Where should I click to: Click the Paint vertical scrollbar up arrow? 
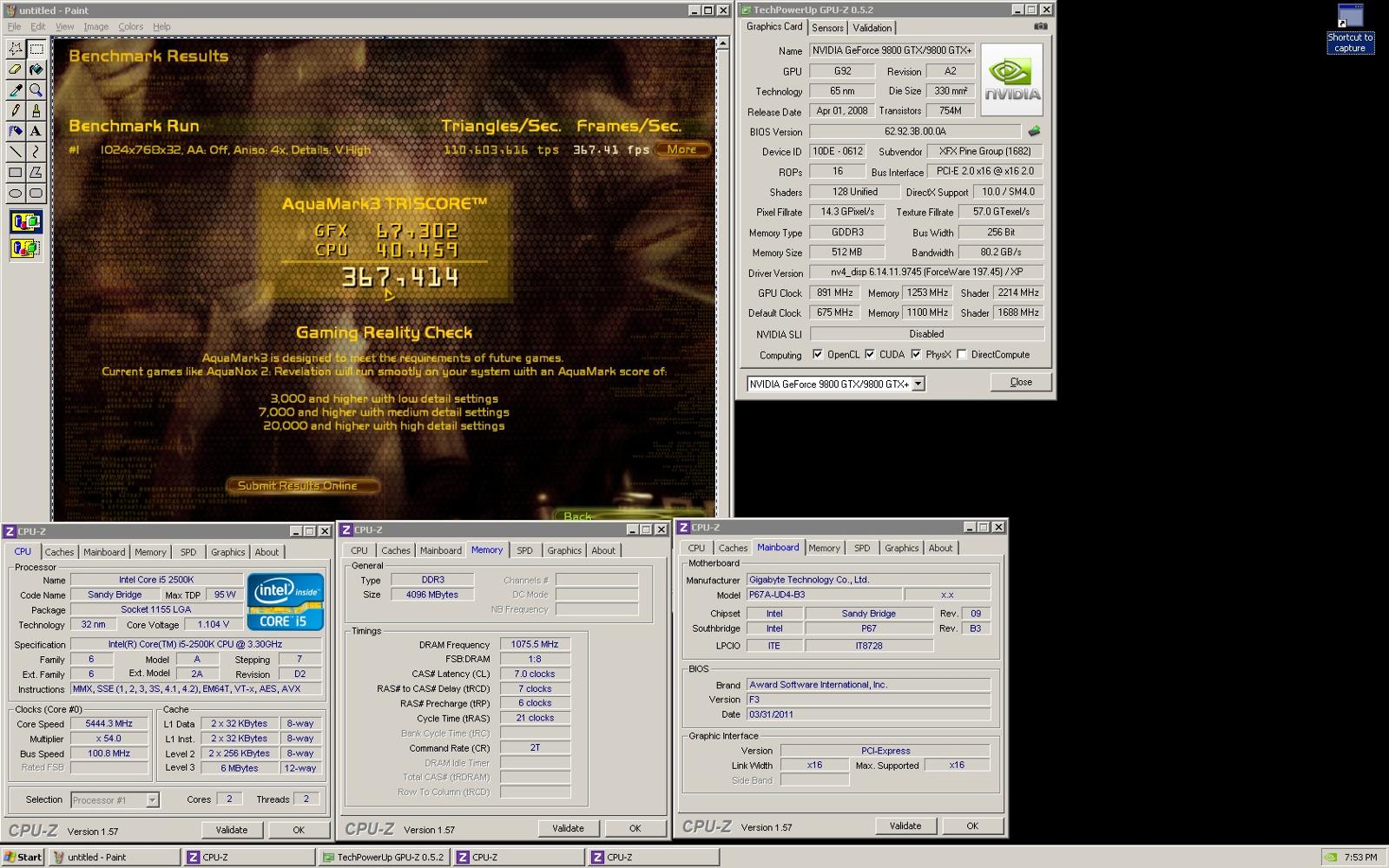point(722,43)
